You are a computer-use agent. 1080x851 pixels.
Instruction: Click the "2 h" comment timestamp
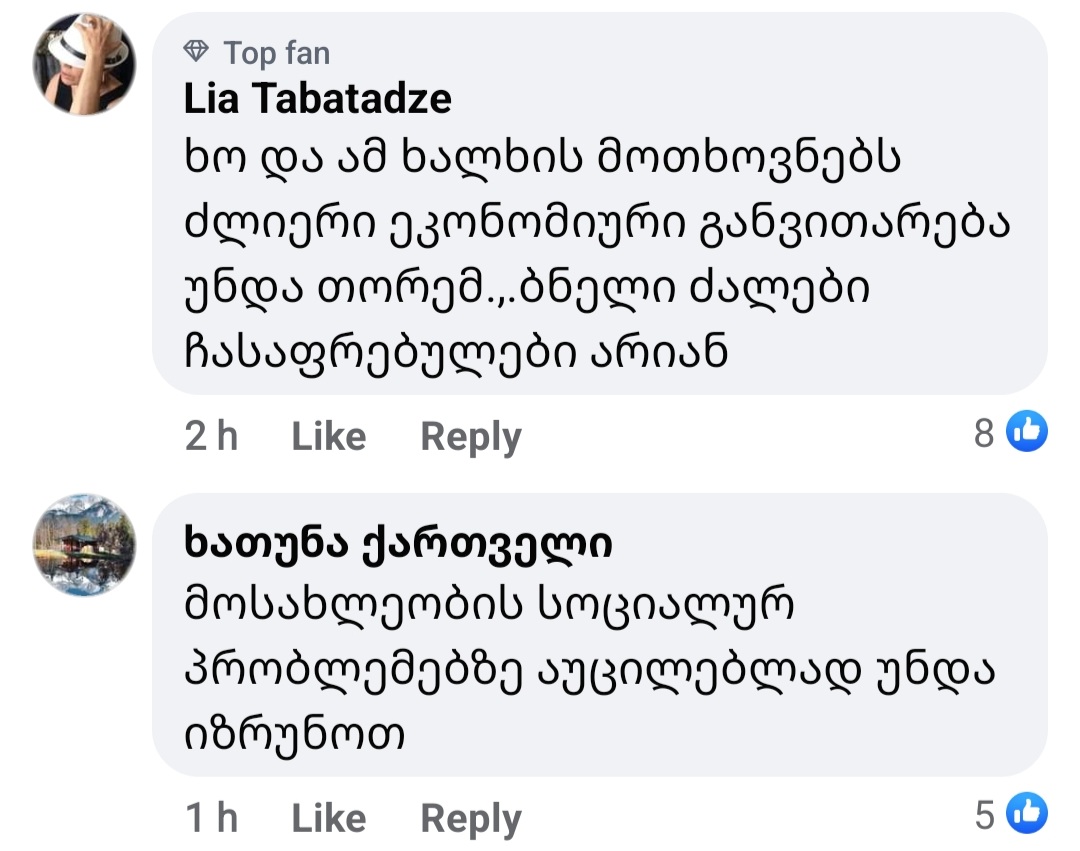pos(211,436)
